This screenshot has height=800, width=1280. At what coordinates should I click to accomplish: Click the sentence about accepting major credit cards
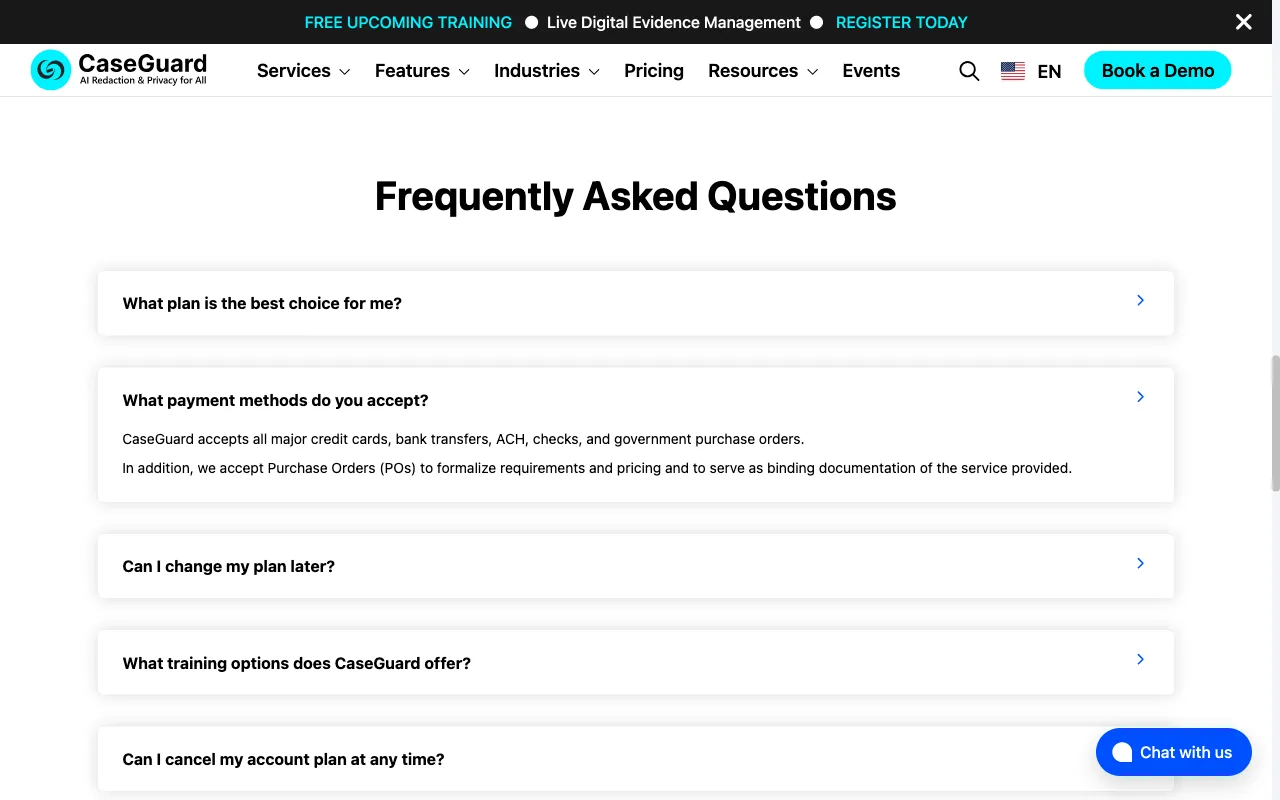(463, 439)
